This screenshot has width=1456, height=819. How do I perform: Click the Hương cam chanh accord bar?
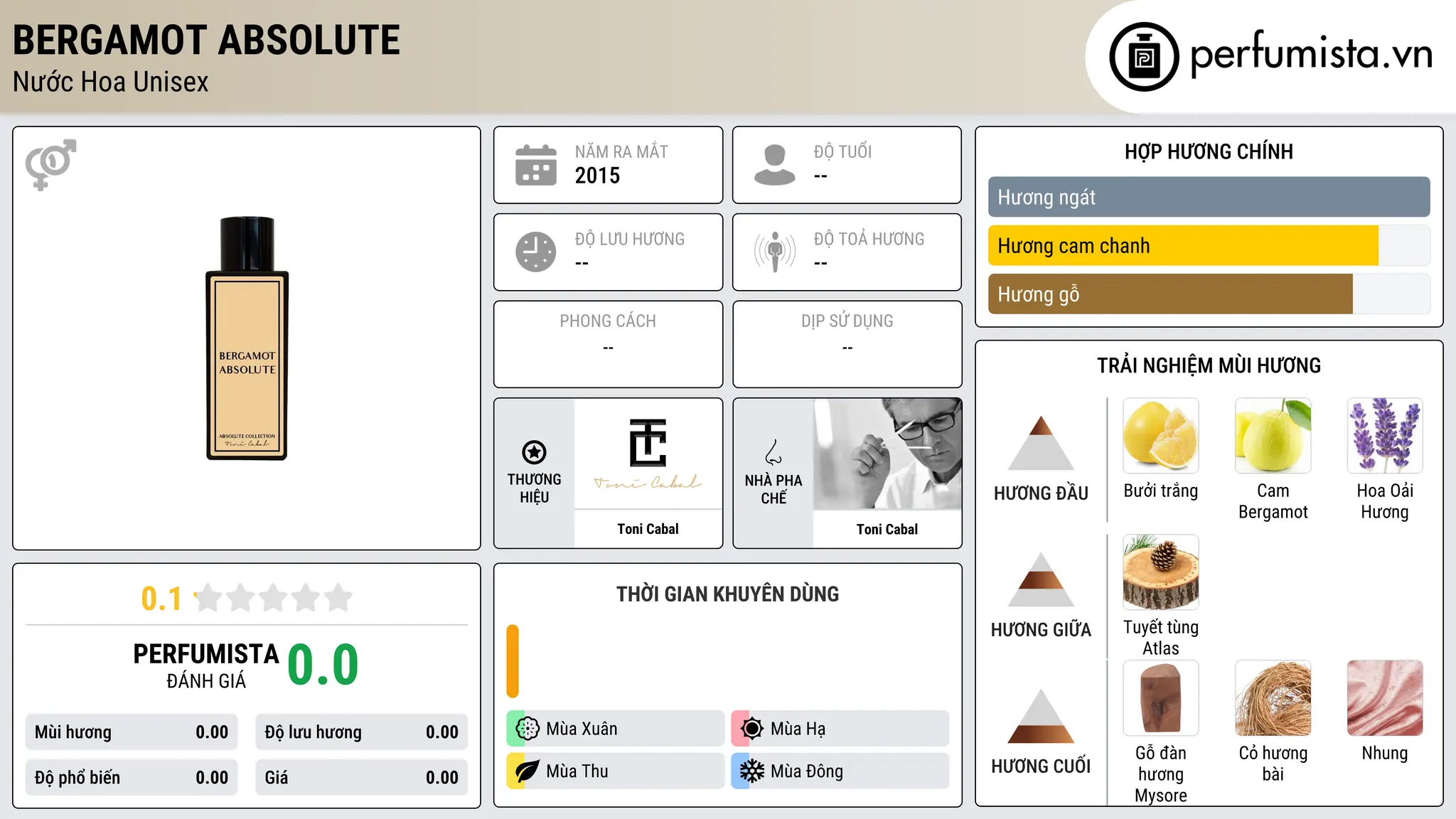coord(1209,245)
